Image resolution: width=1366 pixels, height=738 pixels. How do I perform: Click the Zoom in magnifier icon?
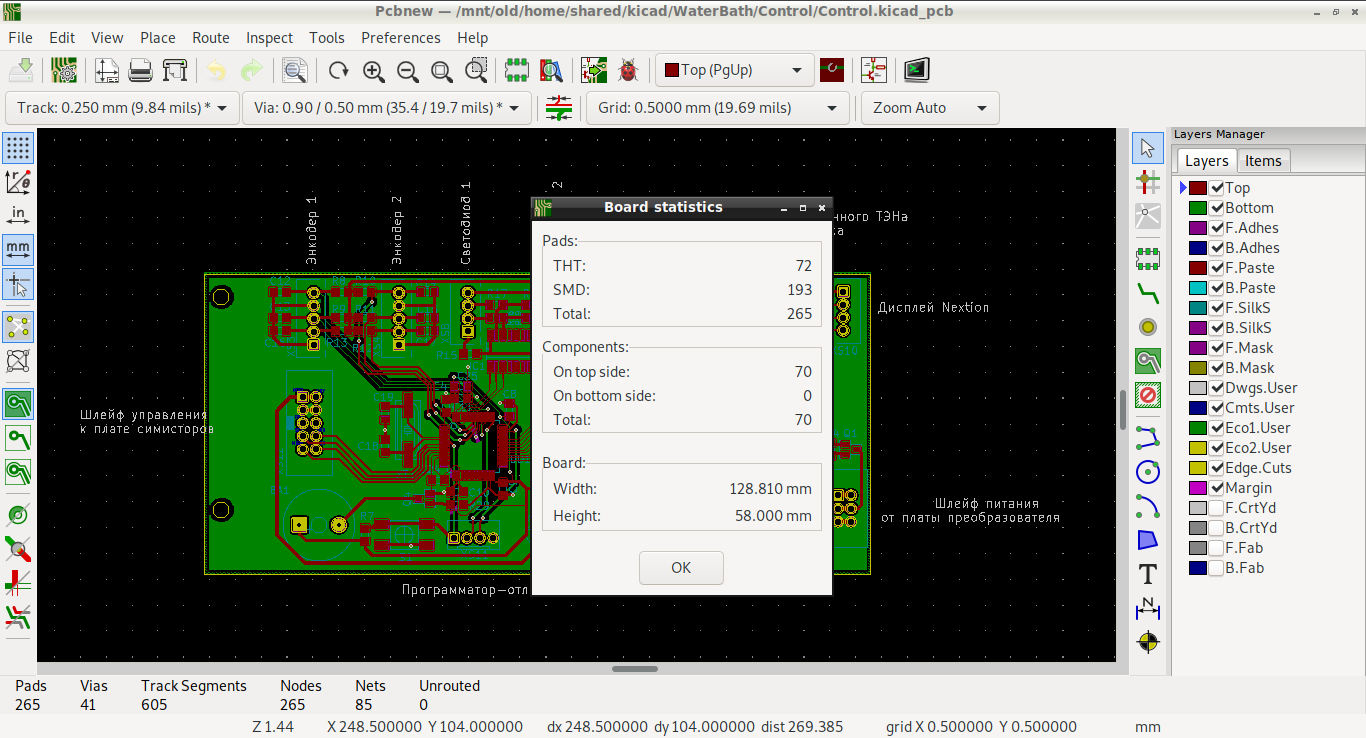point(373,70)
